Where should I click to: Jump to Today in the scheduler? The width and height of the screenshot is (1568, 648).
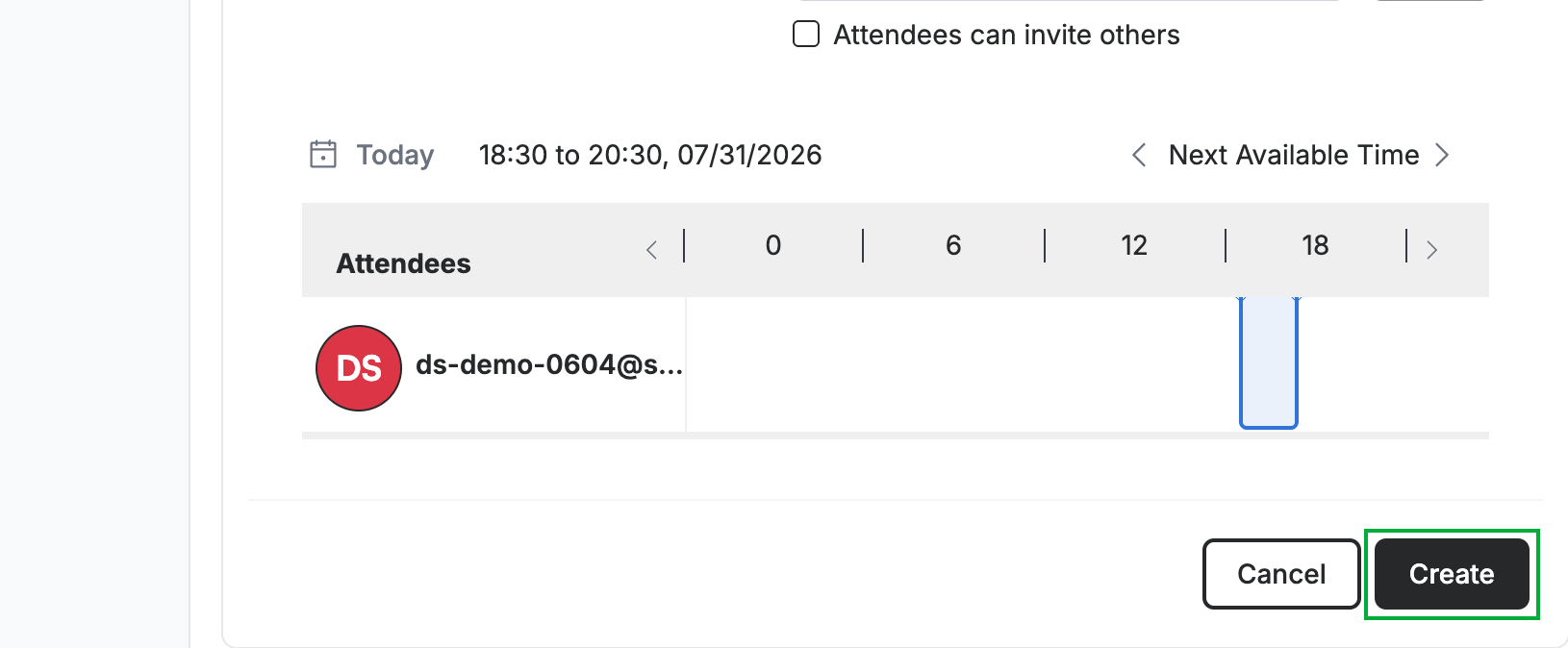coord(395,155)
